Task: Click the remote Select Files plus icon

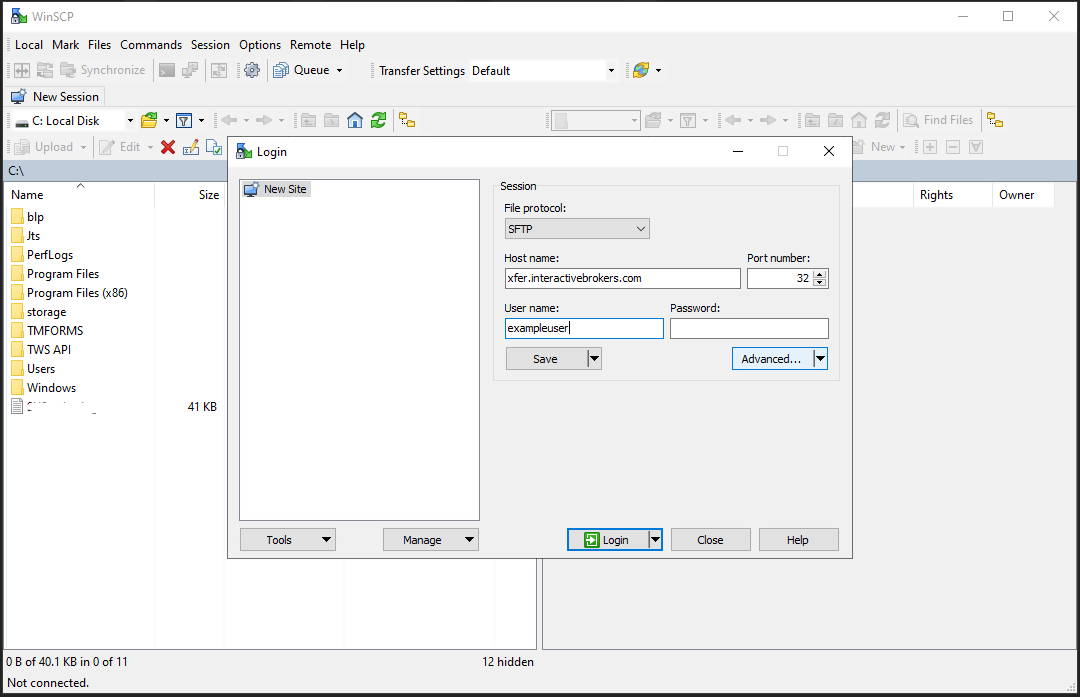Action: (930, 147)
